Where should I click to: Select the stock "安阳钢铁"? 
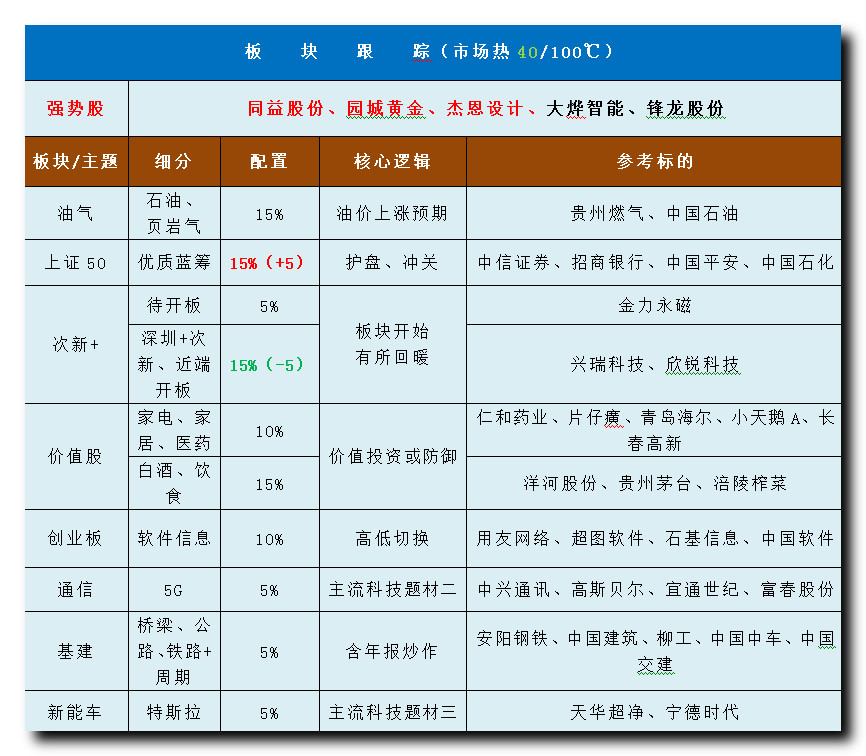pyautogui.click(x=513, y=638)
